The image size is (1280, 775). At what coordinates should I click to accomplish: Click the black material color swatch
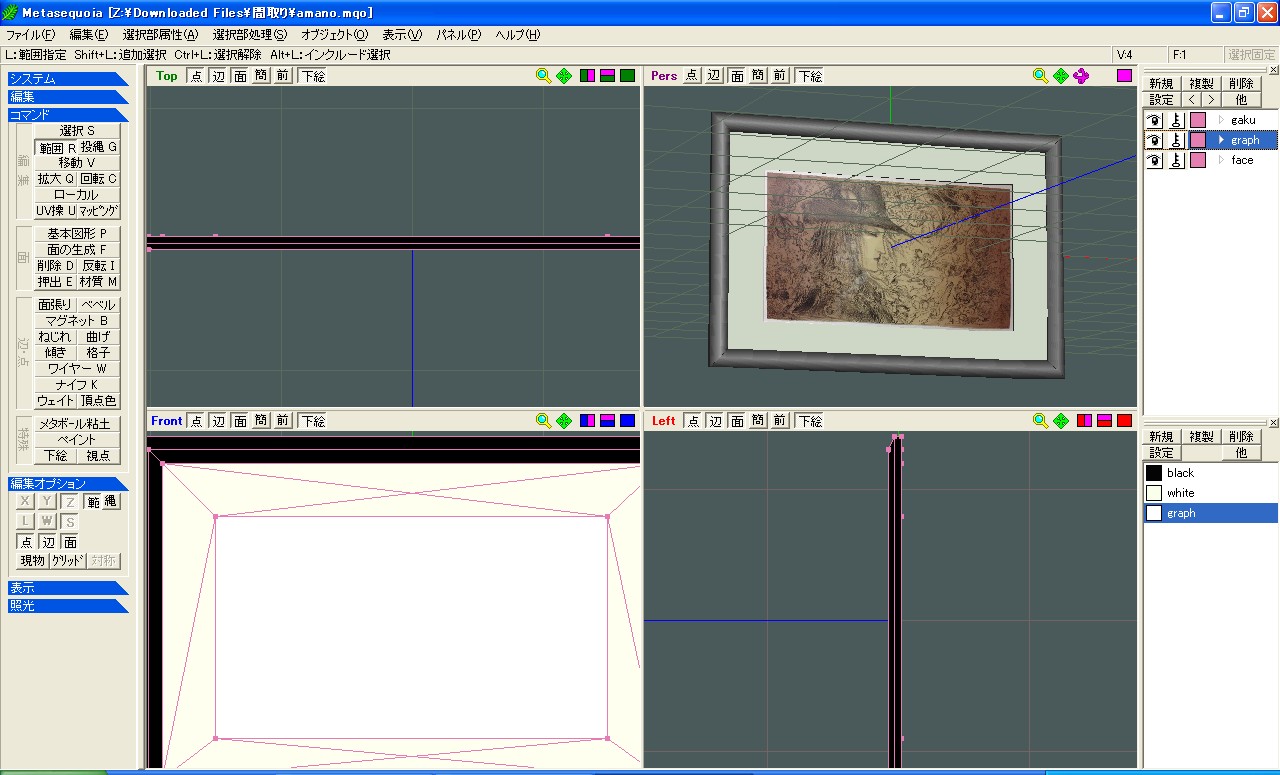(x=1154, y=473)
